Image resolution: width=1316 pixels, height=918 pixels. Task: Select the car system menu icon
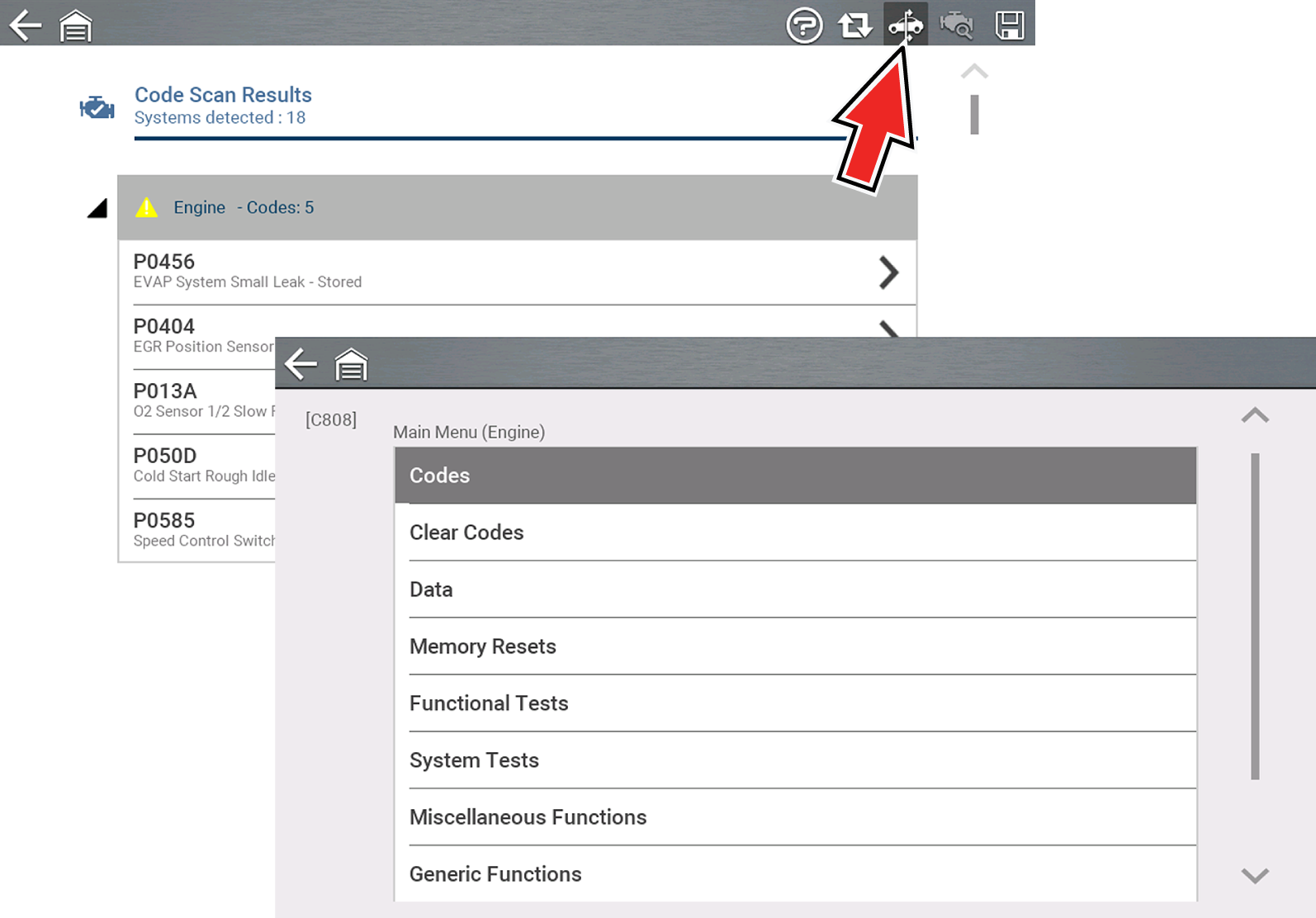pos(906,25)
